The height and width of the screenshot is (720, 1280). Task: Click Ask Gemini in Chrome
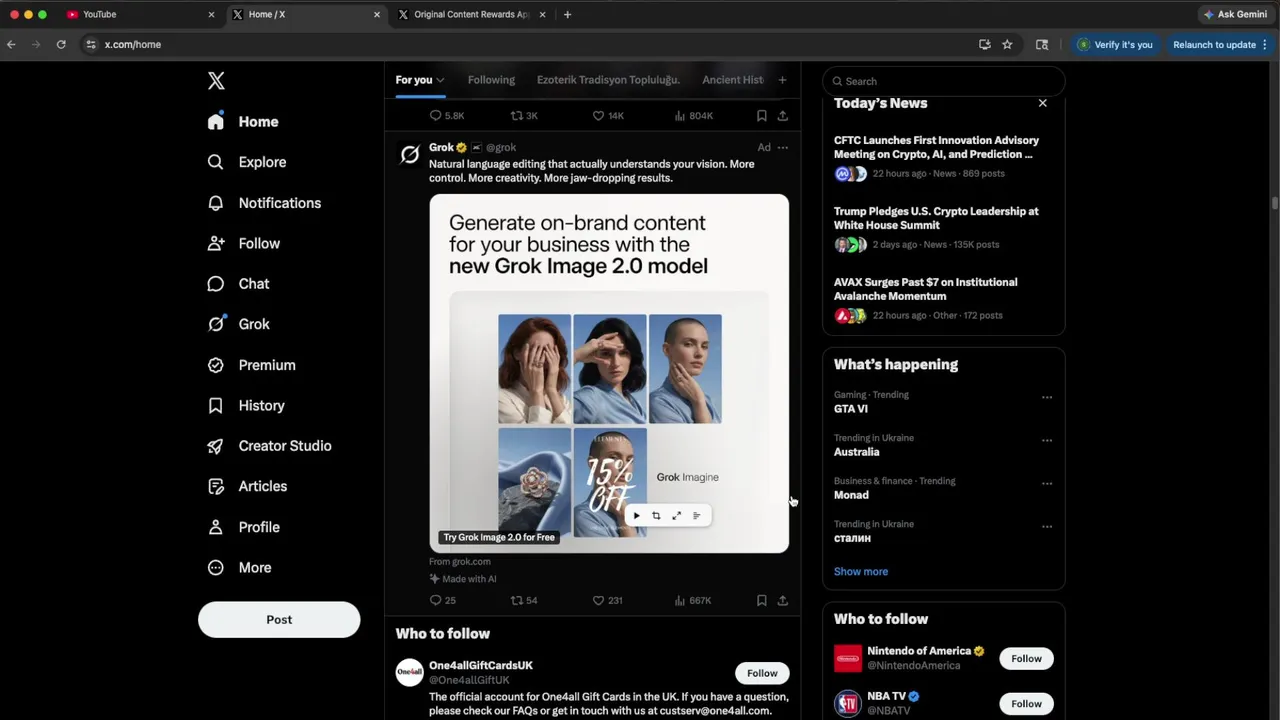tap(1235, 14)
